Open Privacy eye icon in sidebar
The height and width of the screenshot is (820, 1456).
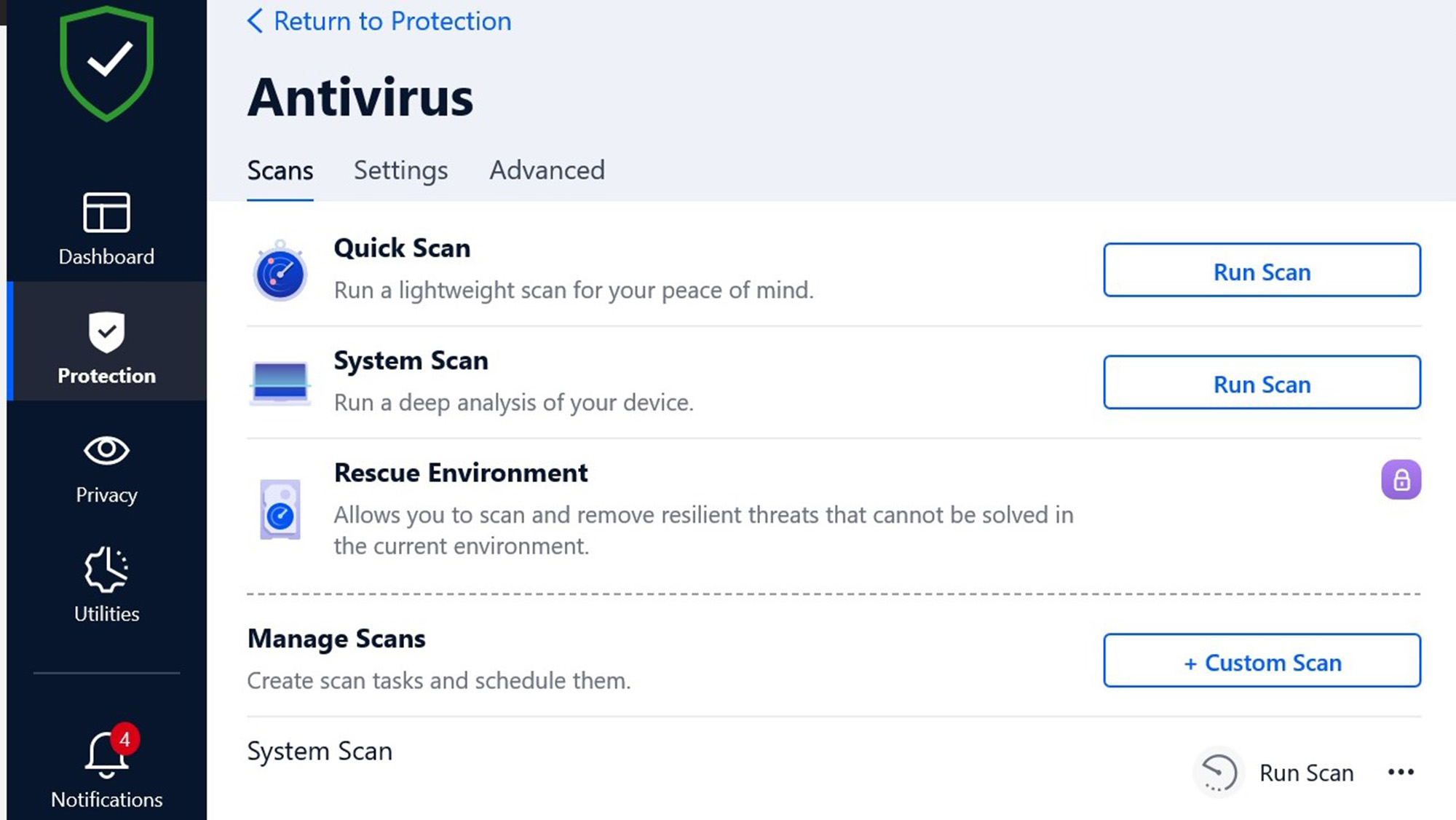(x=106, y=451)
